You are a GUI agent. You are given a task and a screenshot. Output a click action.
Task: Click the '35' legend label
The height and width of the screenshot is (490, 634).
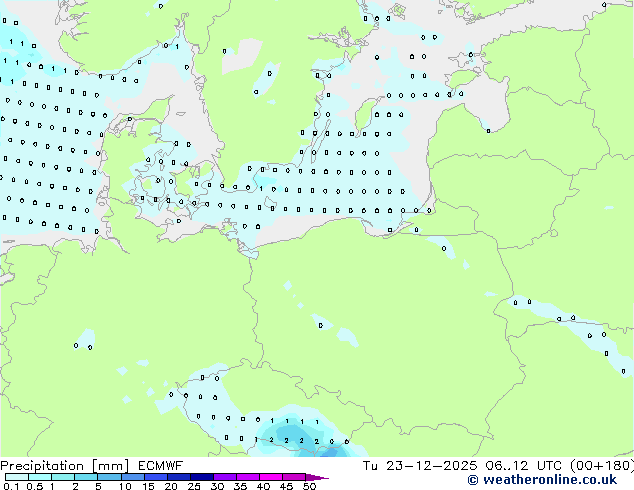point(240,486)
